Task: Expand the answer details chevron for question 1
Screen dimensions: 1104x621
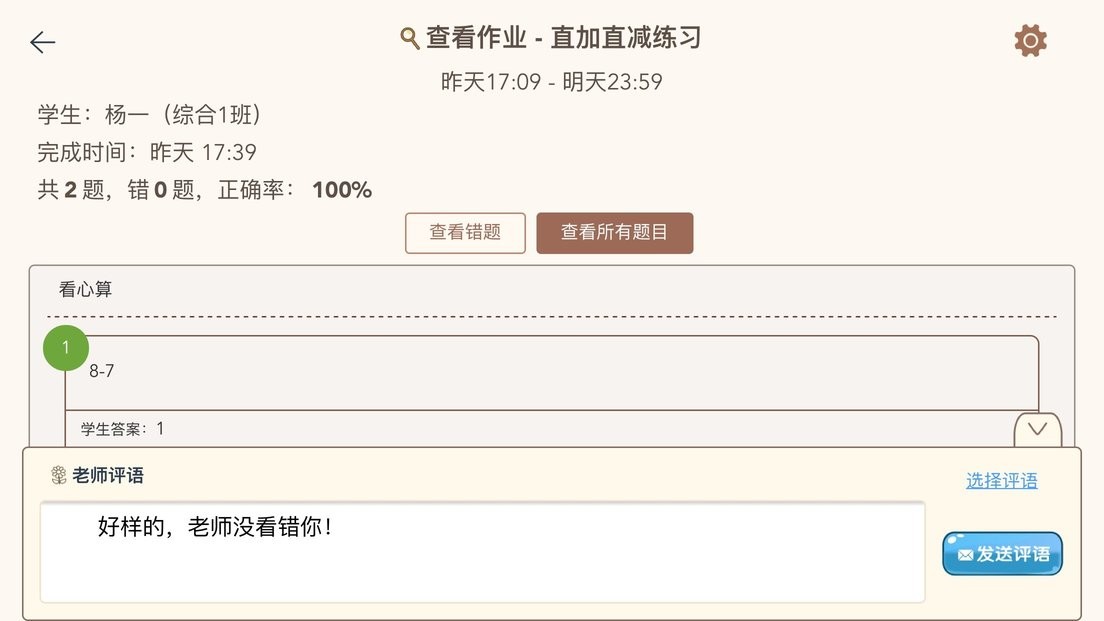Action: (x=1036, y=430)
